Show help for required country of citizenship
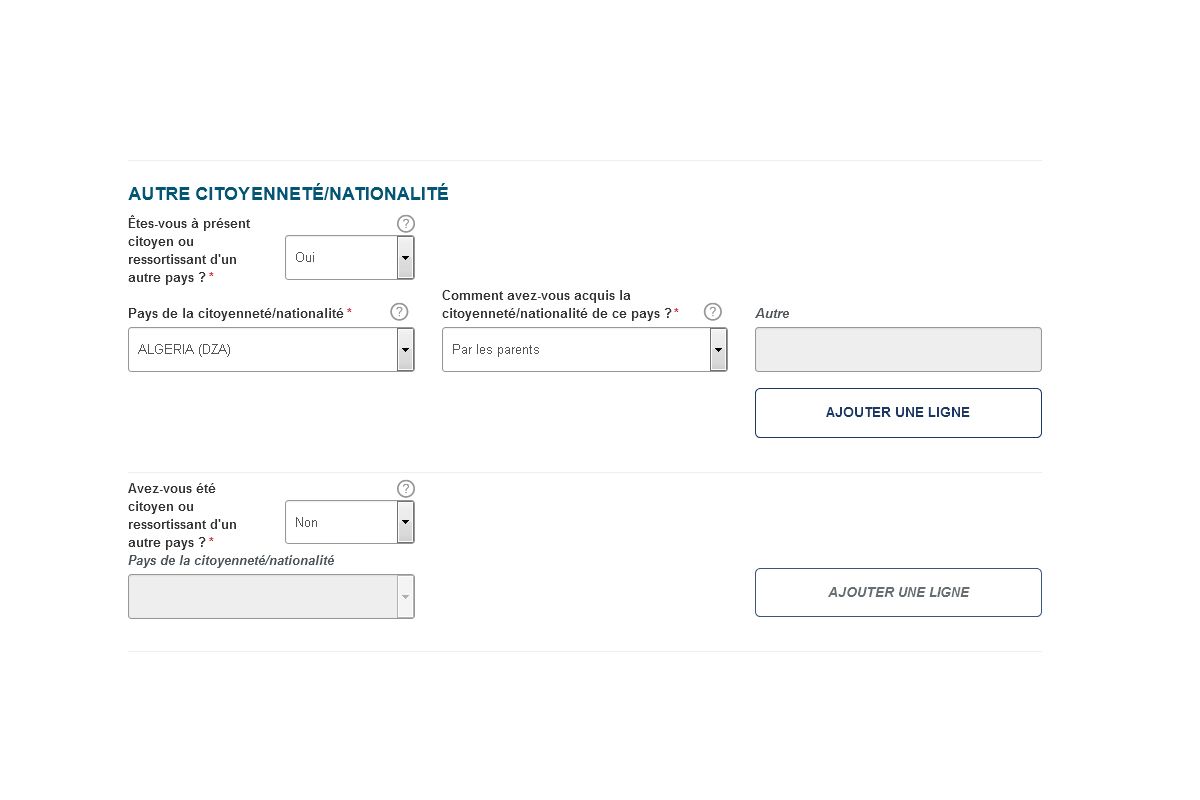This screenshot has height=800, width=1200. click(x=399, y=312)
